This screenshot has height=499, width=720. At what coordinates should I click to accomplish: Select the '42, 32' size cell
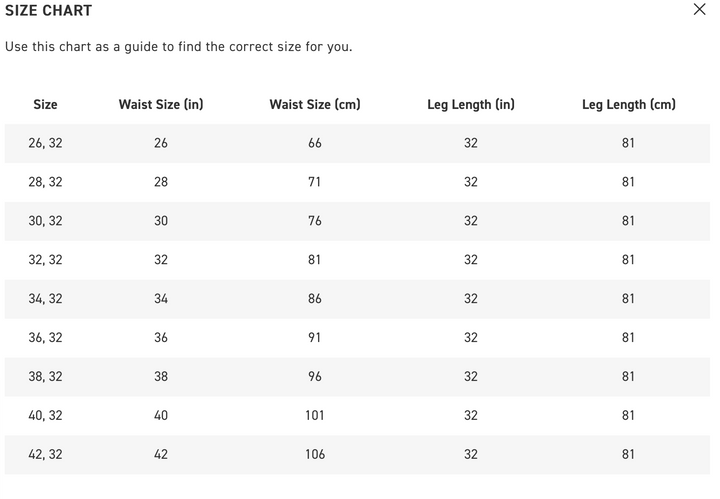pos(45,455)
